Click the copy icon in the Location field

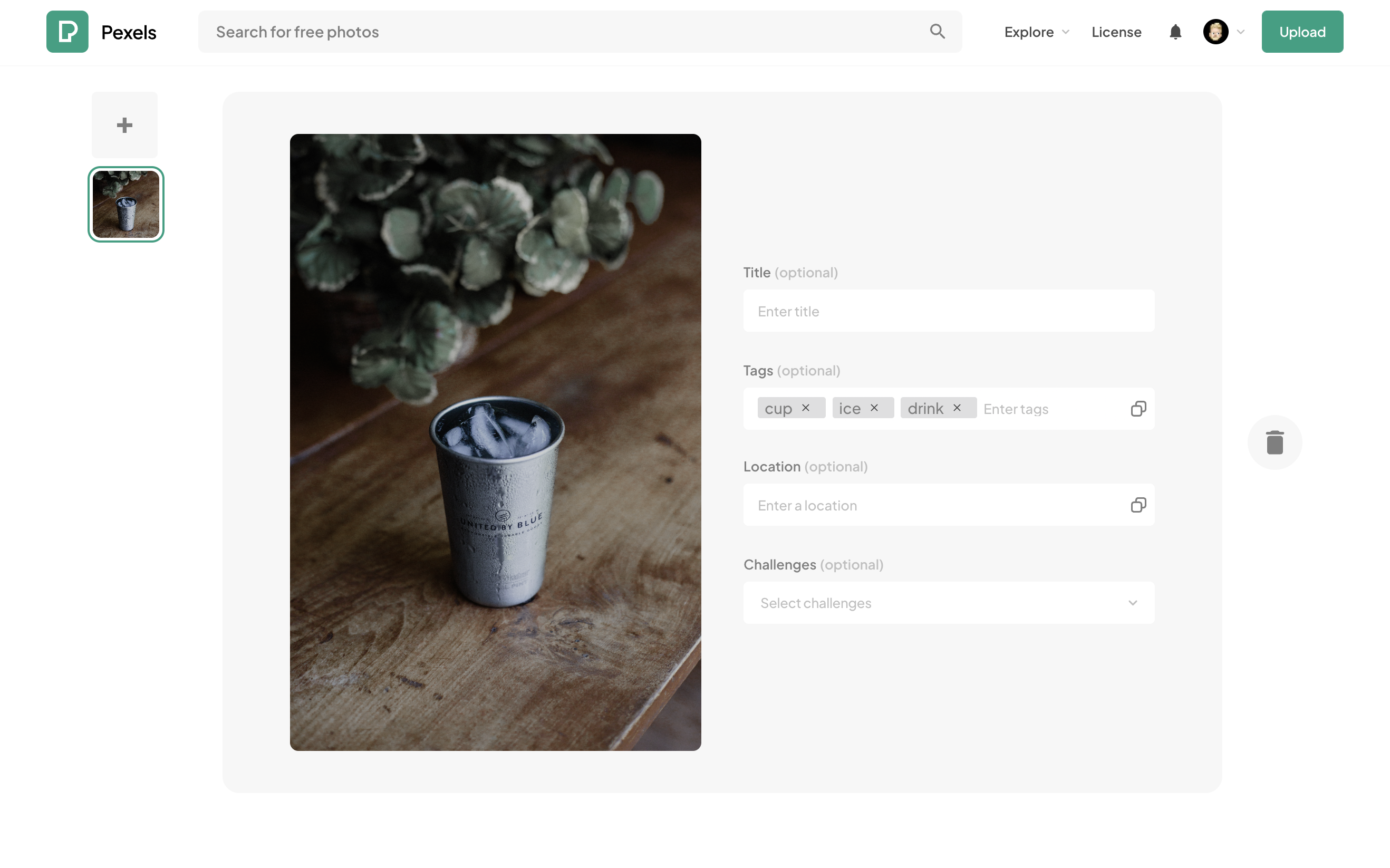click(1138, 505)
